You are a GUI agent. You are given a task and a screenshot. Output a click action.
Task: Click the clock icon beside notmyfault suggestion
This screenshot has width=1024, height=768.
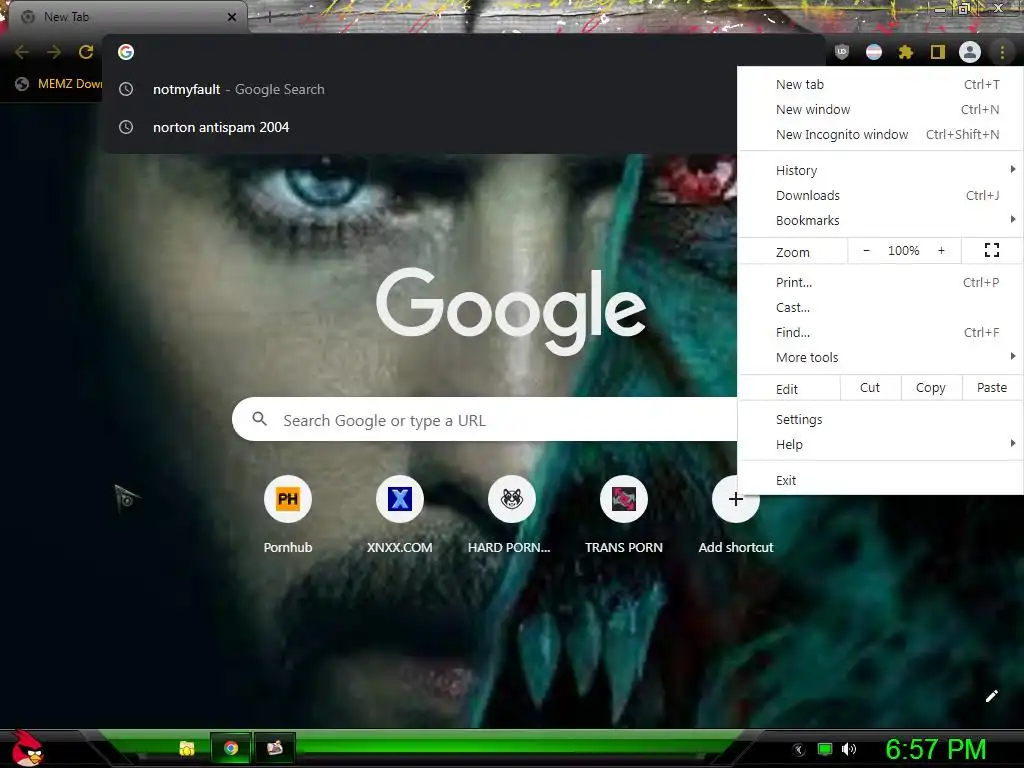tap(126, 89)
